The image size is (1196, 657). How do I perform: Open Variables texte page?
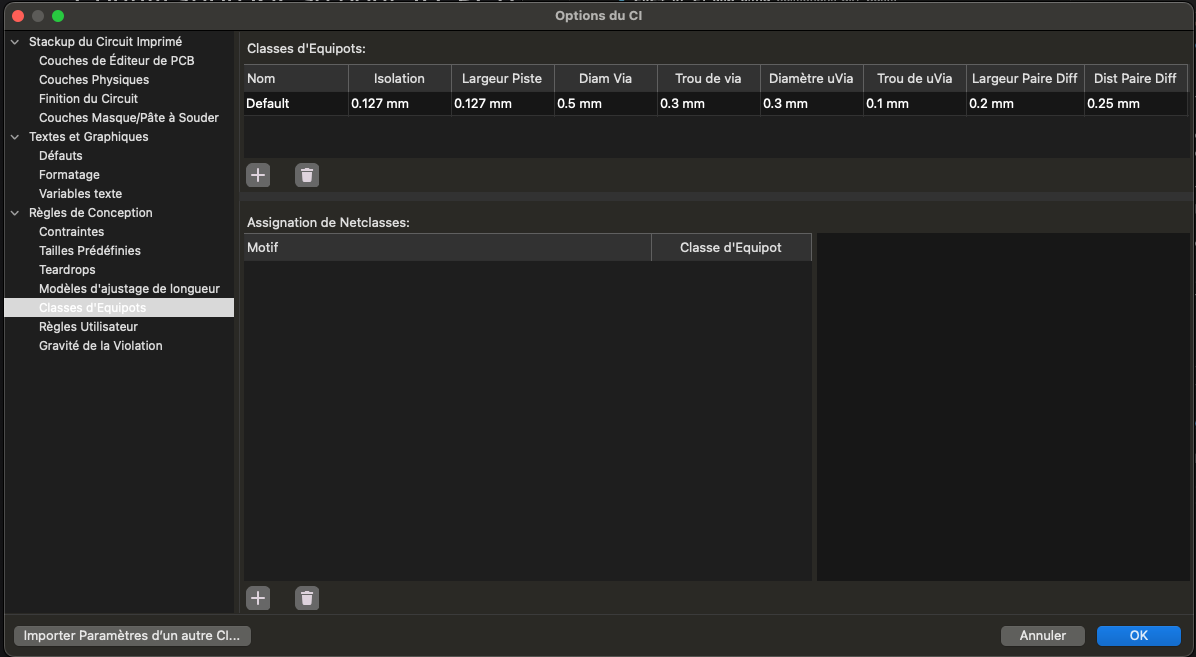click(x=80, y=194)
